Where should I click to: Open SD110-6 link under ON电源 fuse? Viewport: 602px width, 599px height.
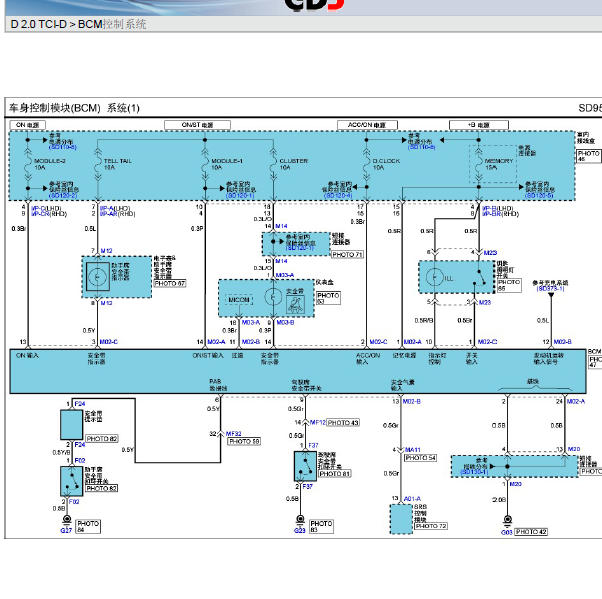[x=63, y=147]
